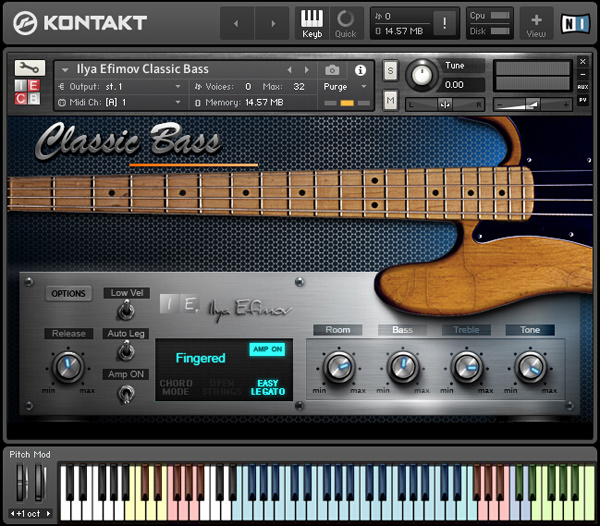Flip the Low Vel toggle switch
The image size is (600, 526).
pos(127,313)
